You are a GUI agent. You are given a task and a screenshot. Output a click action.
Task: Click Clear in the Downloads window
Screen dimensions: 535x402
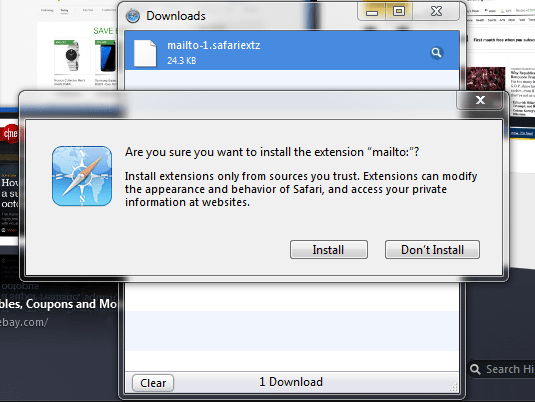153,383
